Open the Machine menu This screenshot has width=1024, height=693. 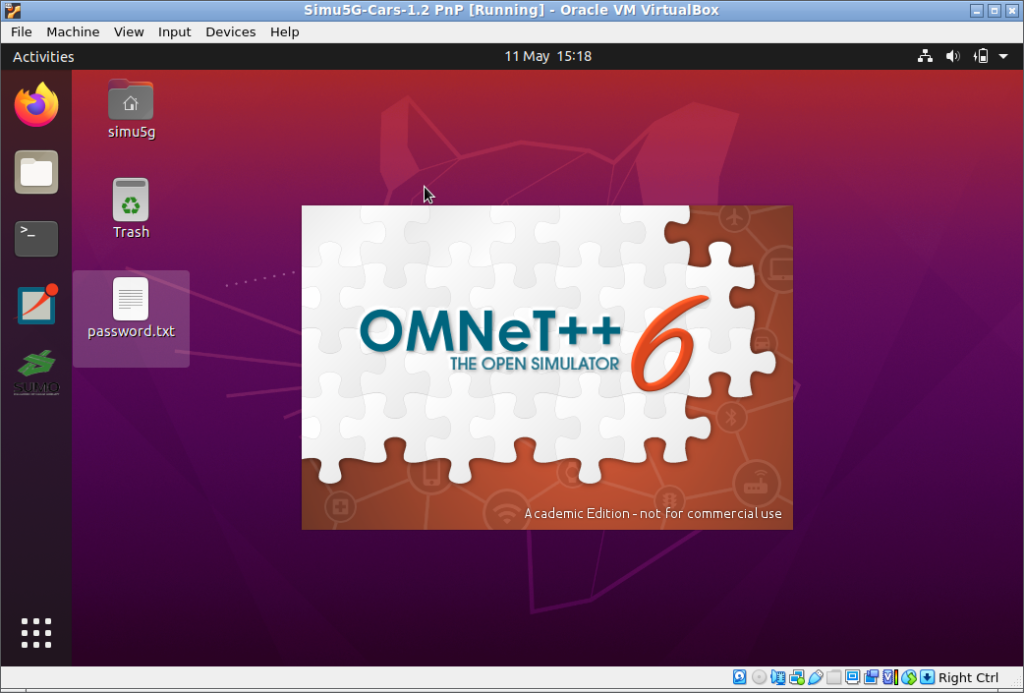72,31
